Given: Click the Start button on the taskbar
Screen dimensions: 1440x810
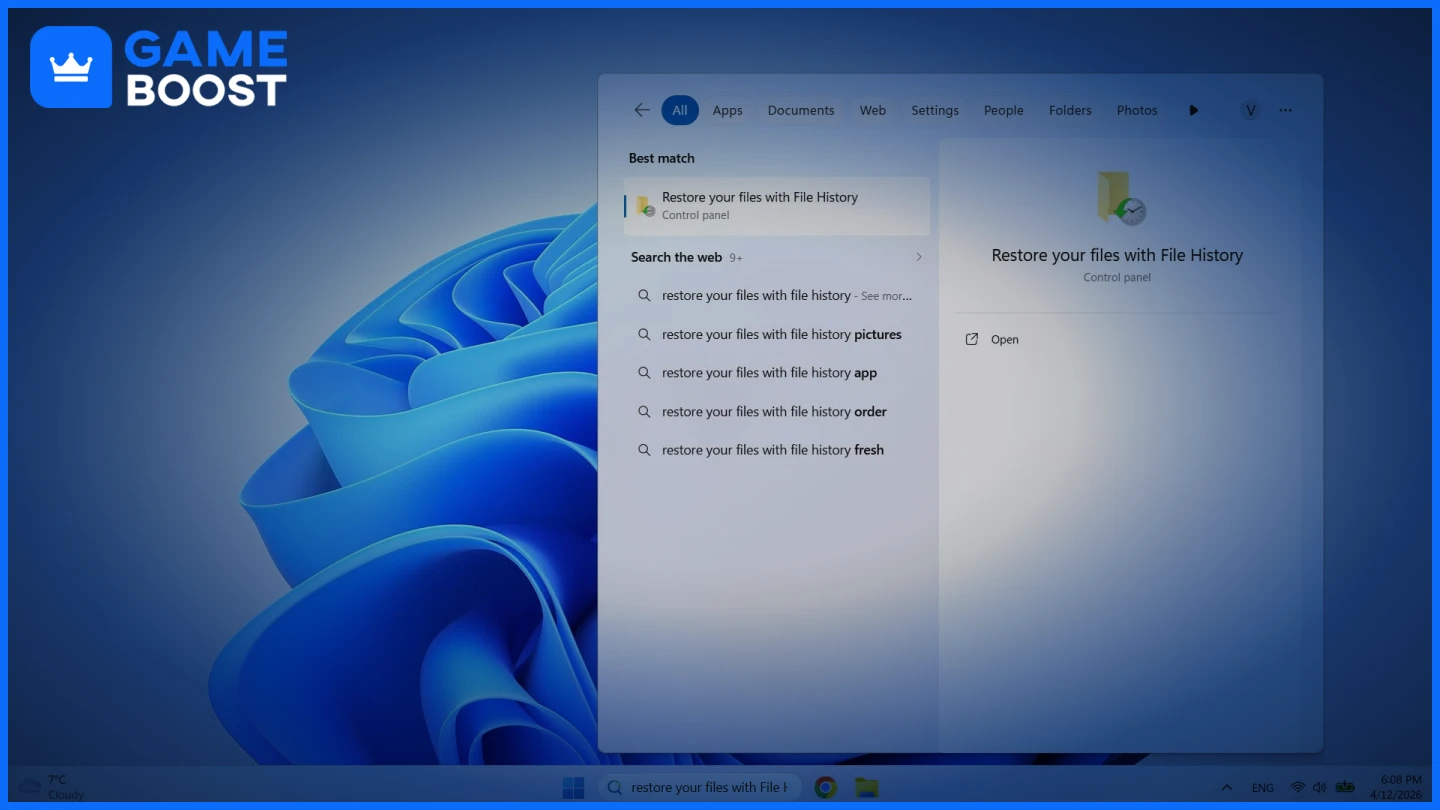Looking at the screenshot, I should coord(572,787).
